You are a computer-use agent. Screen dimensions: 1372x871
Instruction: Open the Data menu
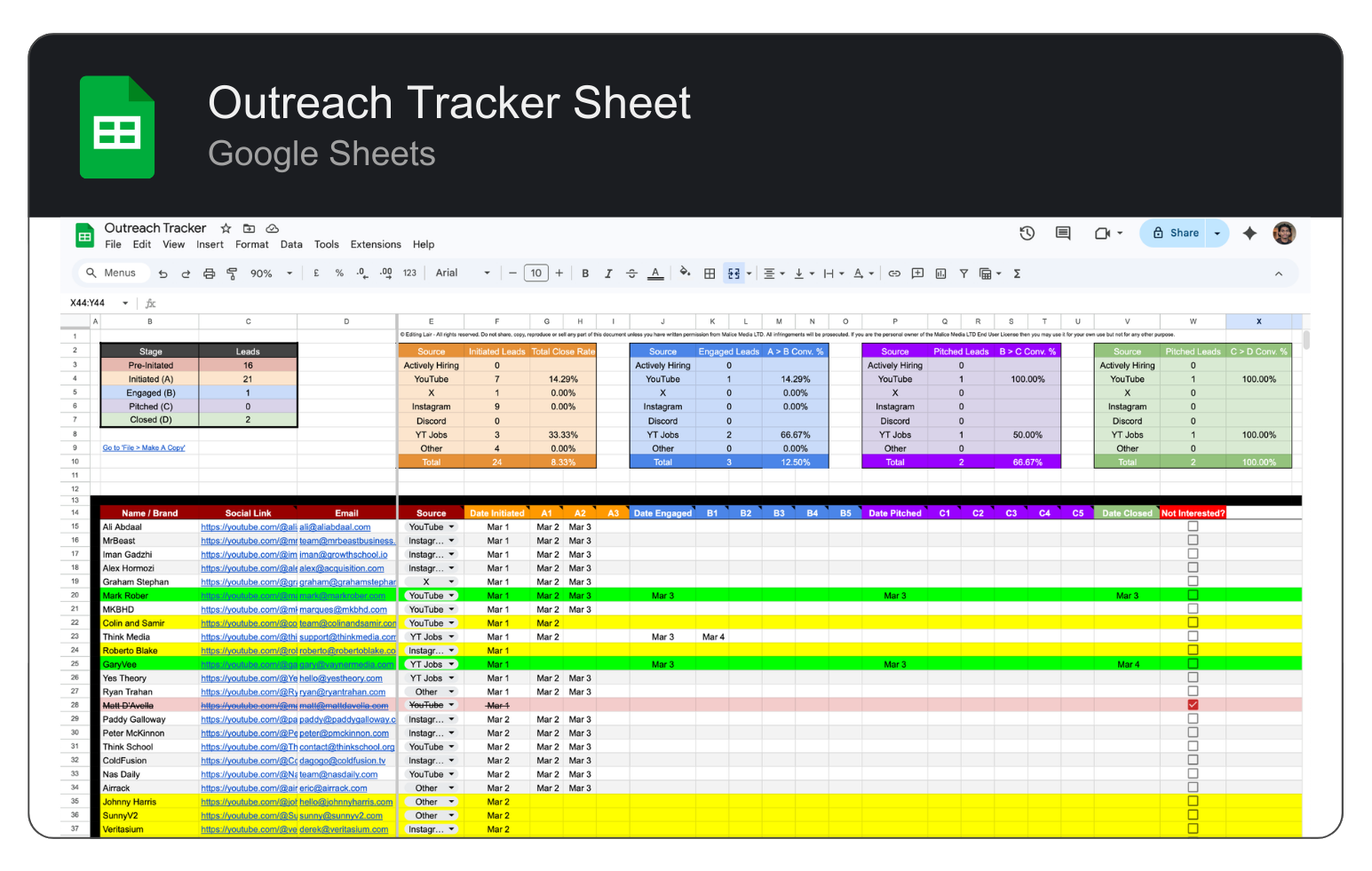(x=291, y=244)
